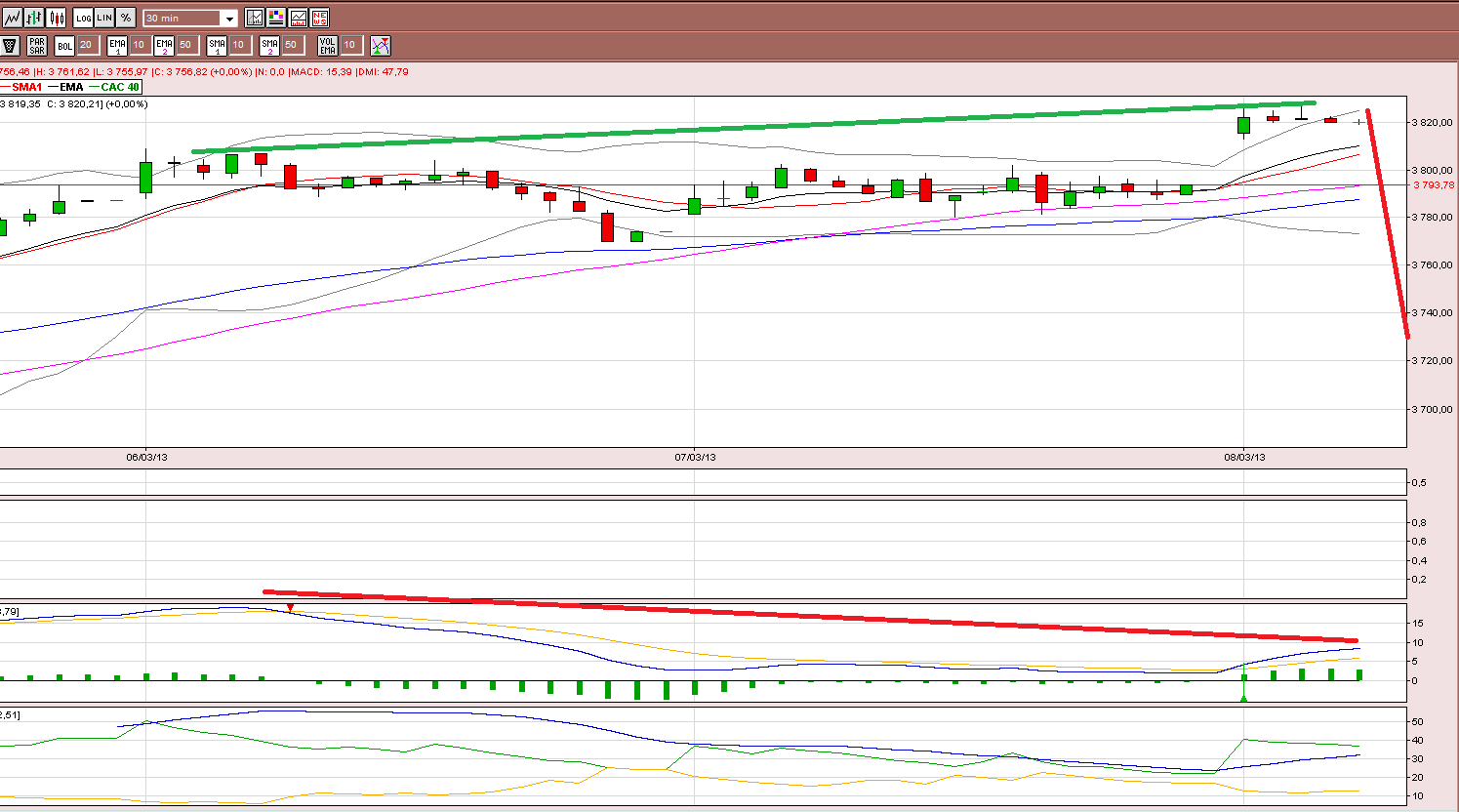Click the SMA1 legend label

(x=27, y=87)
